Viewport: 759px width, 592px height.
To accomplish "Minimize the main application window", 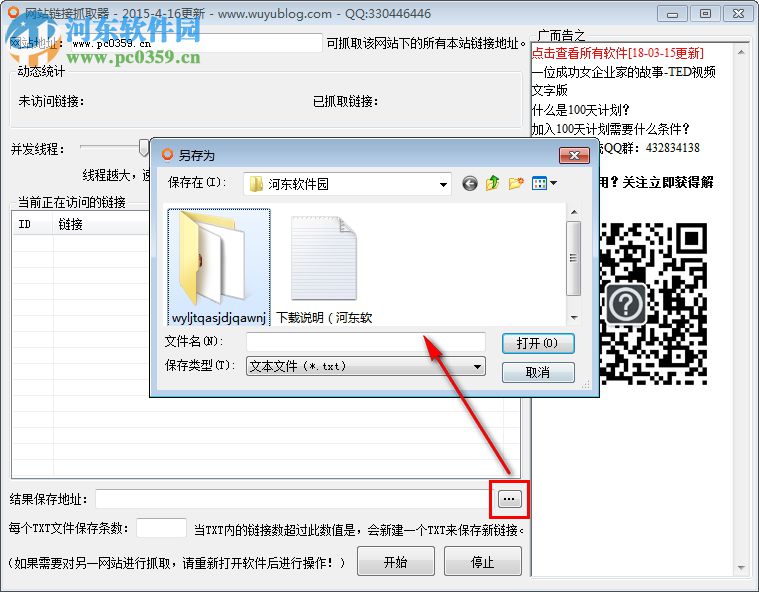I will click(x=672, y=14).
